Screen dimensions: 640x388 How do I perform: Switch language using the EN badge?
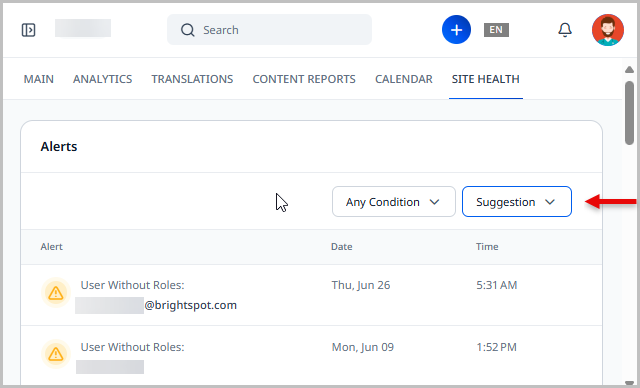point(496,30)
